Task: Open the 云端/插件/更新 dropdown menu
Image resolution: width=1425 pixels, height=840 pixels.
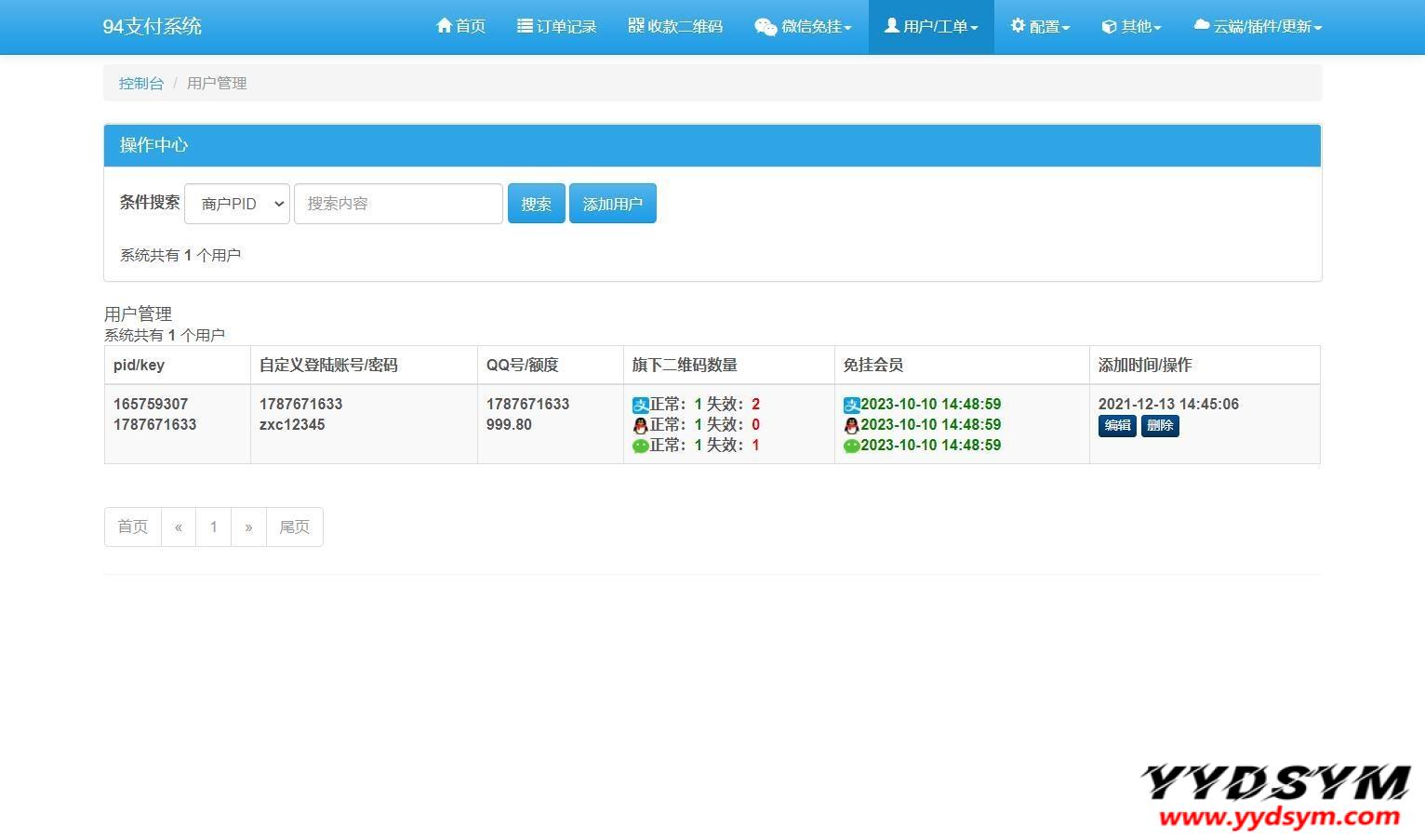Action: point(1257,26)
